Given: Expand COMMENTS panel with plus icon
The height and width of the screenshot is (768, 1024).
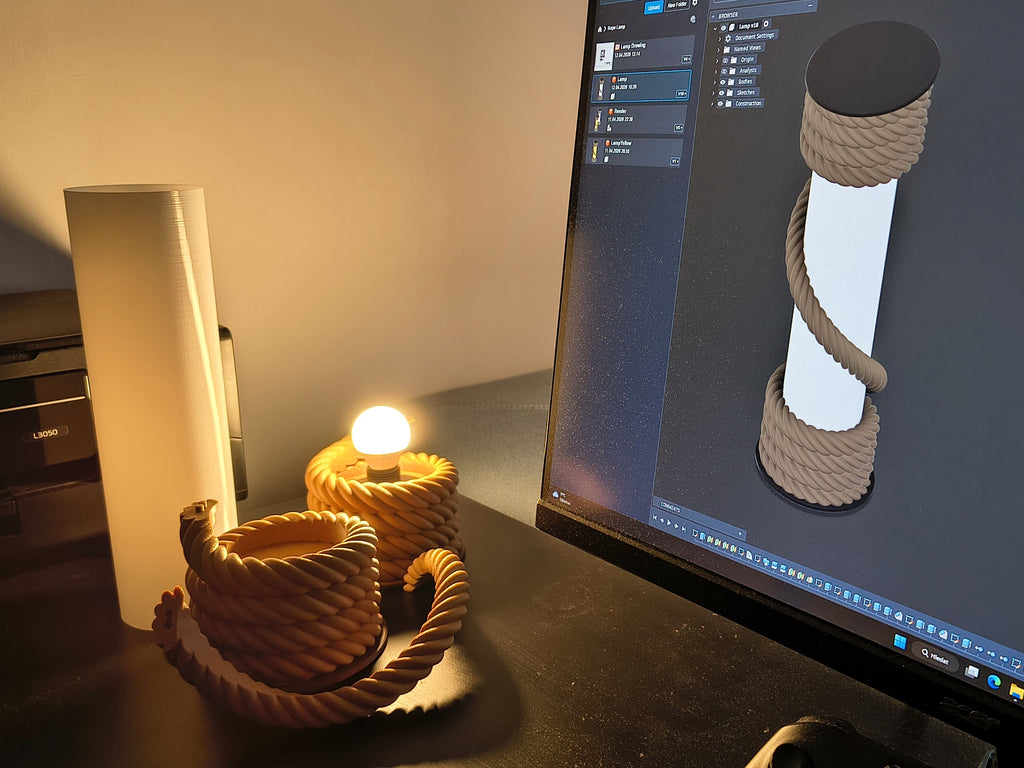Looking at the screenshot, I should pos(739,534).
